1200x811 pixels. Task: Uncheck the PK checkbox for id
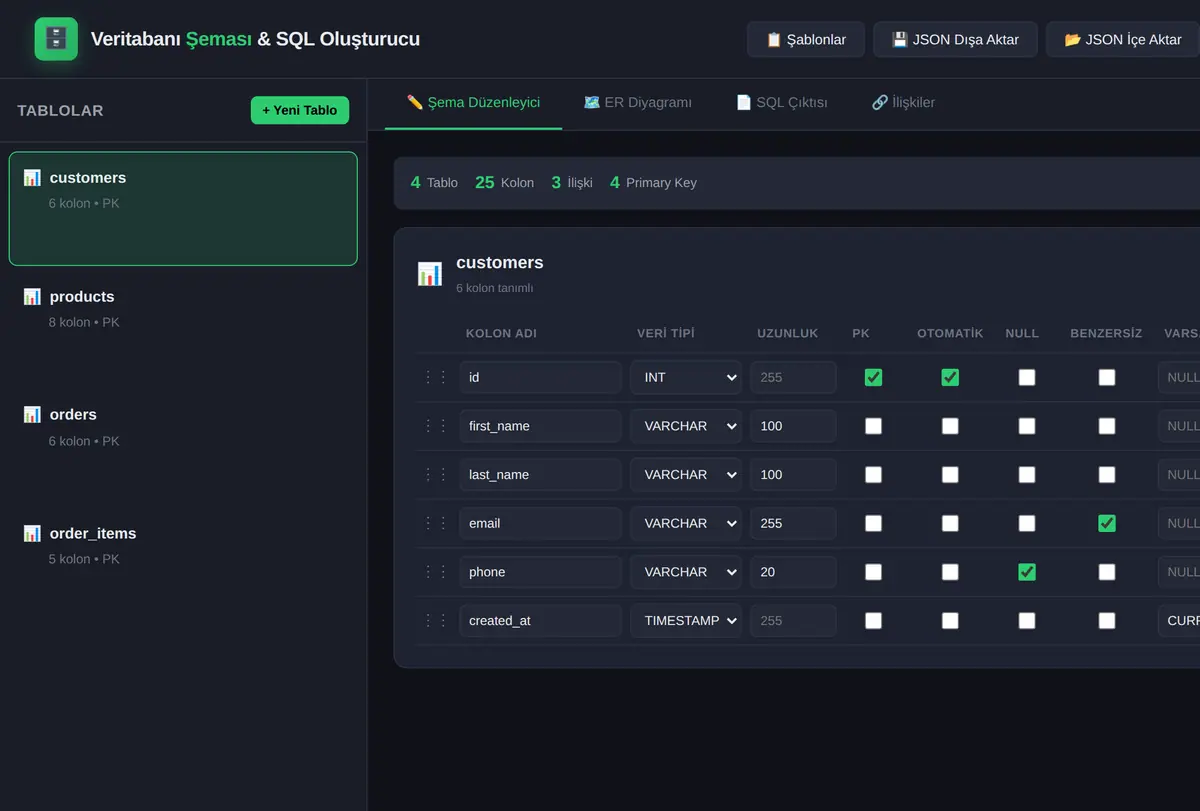pyautogui.click(x=874, y=377)
